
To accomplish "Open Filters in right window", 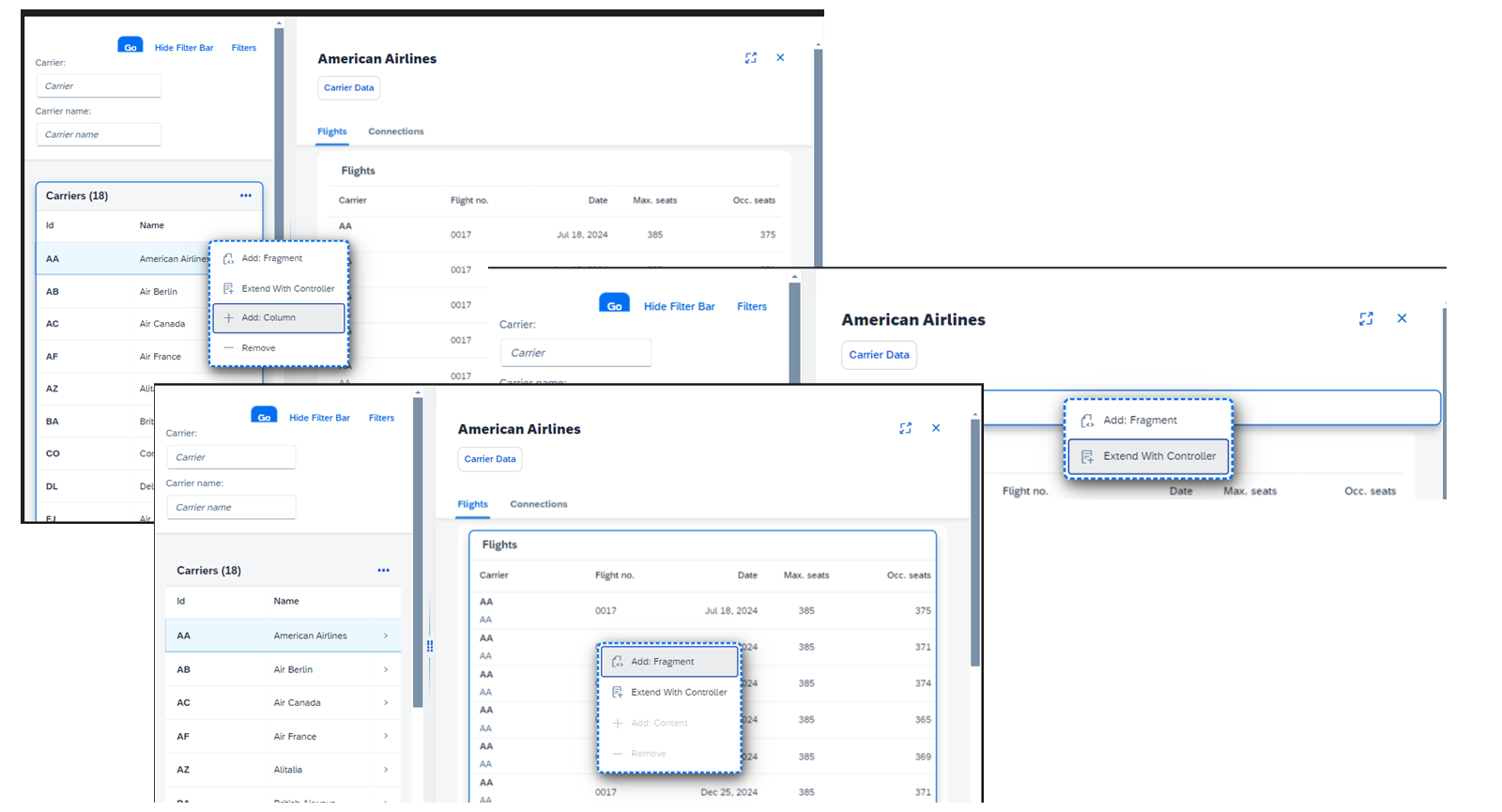I will click(752, 307).
